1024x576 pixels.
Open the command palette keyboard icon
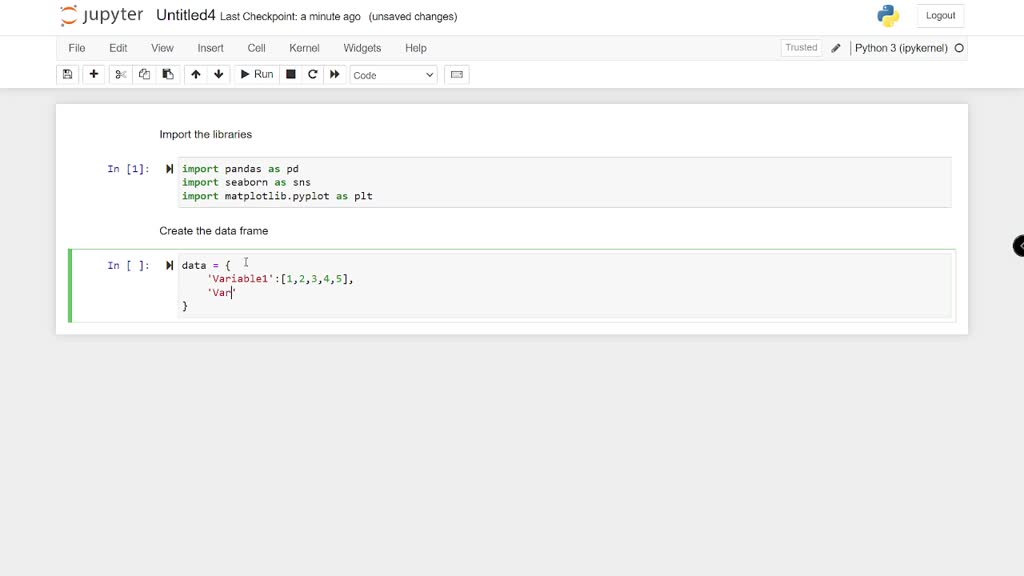coord(456,74)
